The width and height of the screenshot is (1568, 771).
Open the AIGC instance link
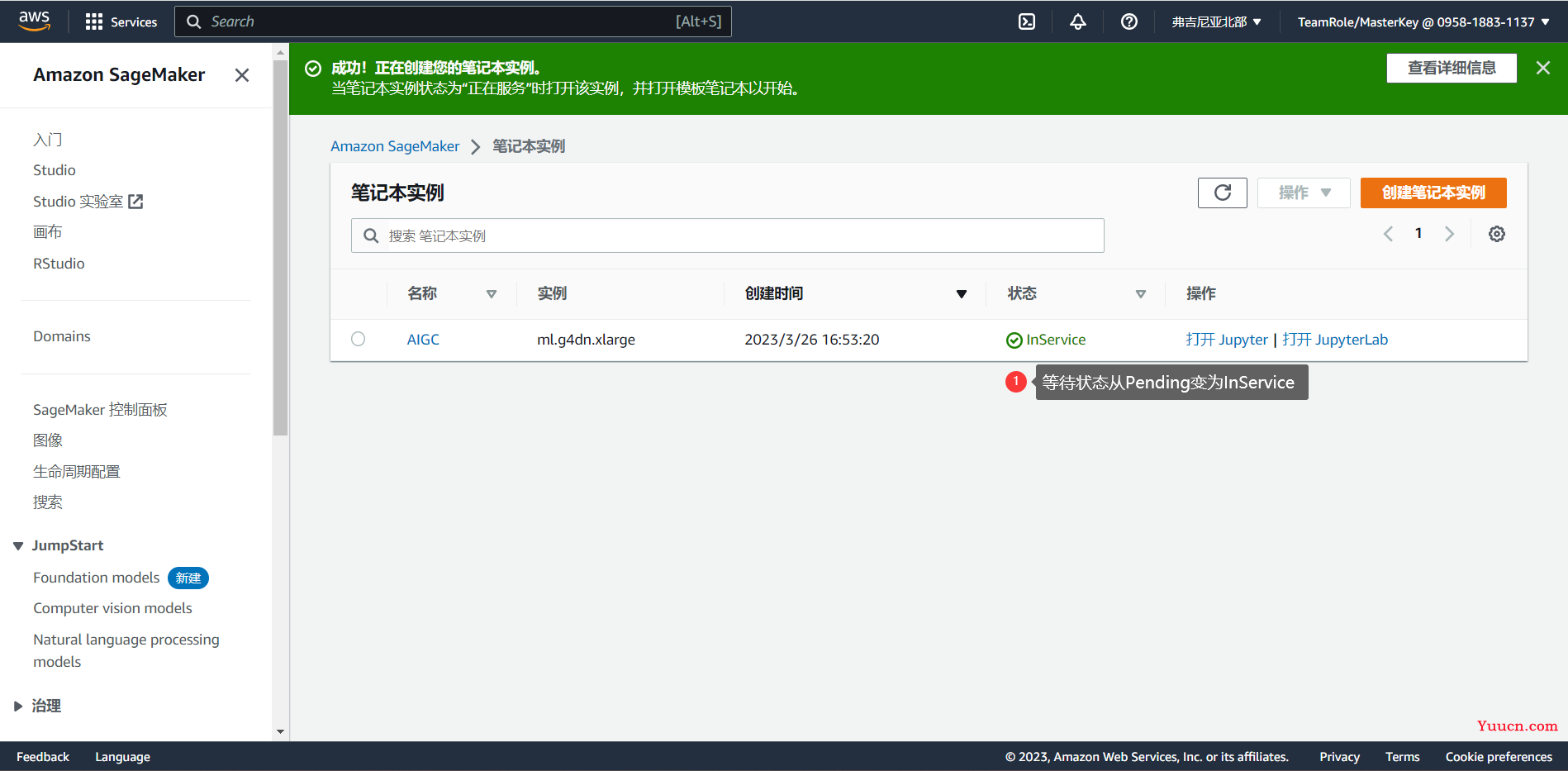pyautogui.click(x=423, y=340)
